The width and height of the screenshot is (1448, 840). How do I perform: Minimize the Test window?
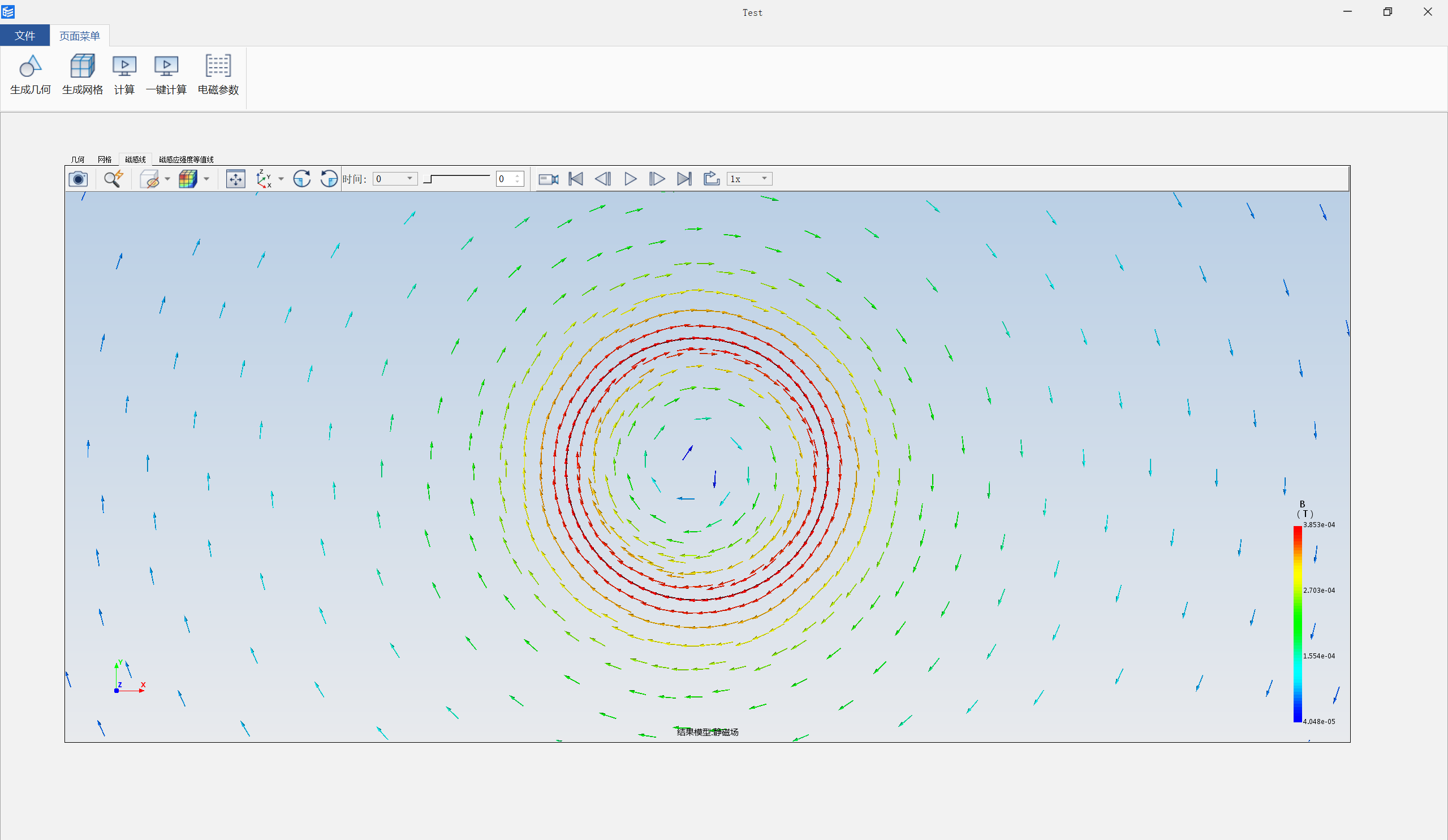click(x=1347, y=11)
